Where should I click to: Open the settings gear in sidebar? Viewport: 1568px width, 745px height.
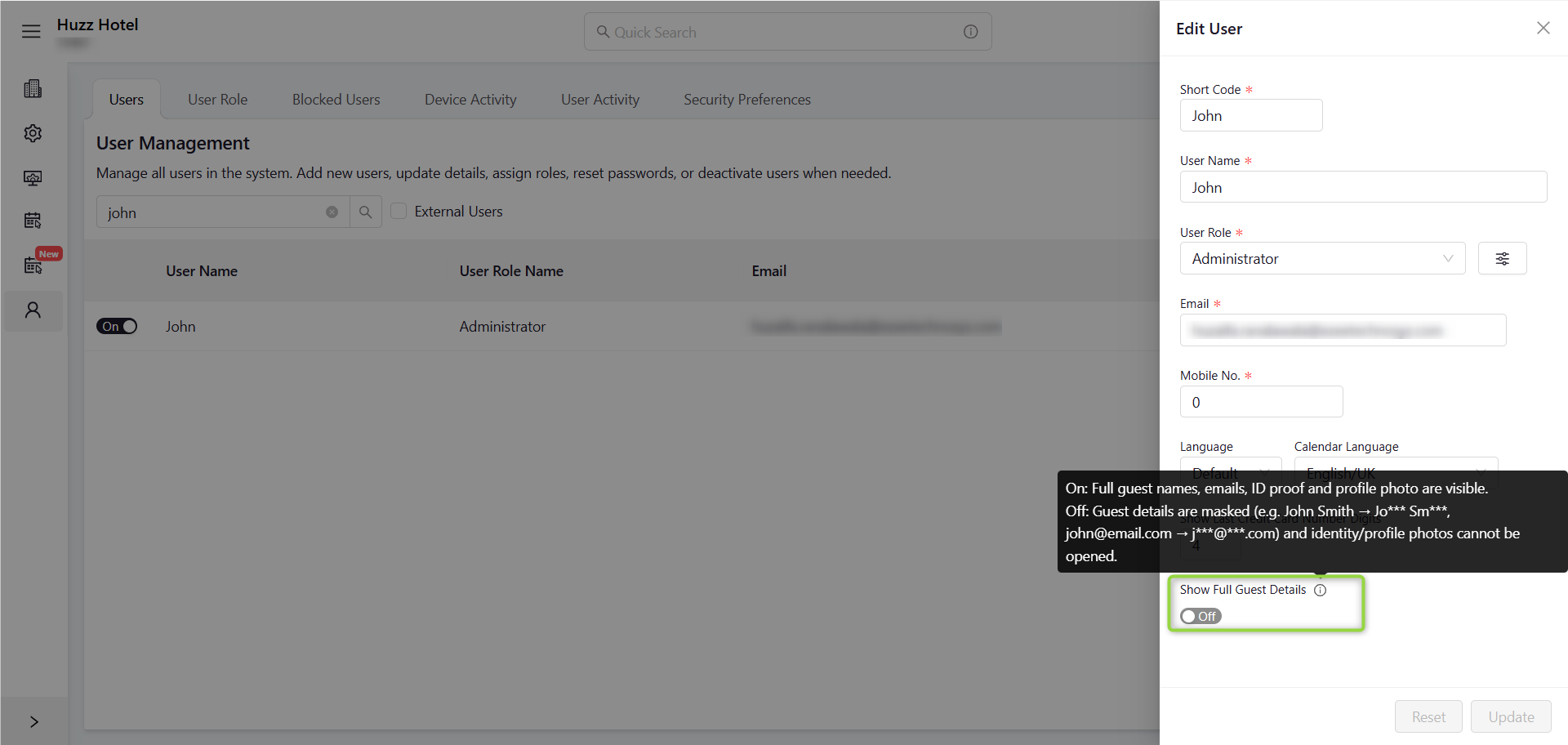click(33, 133)
